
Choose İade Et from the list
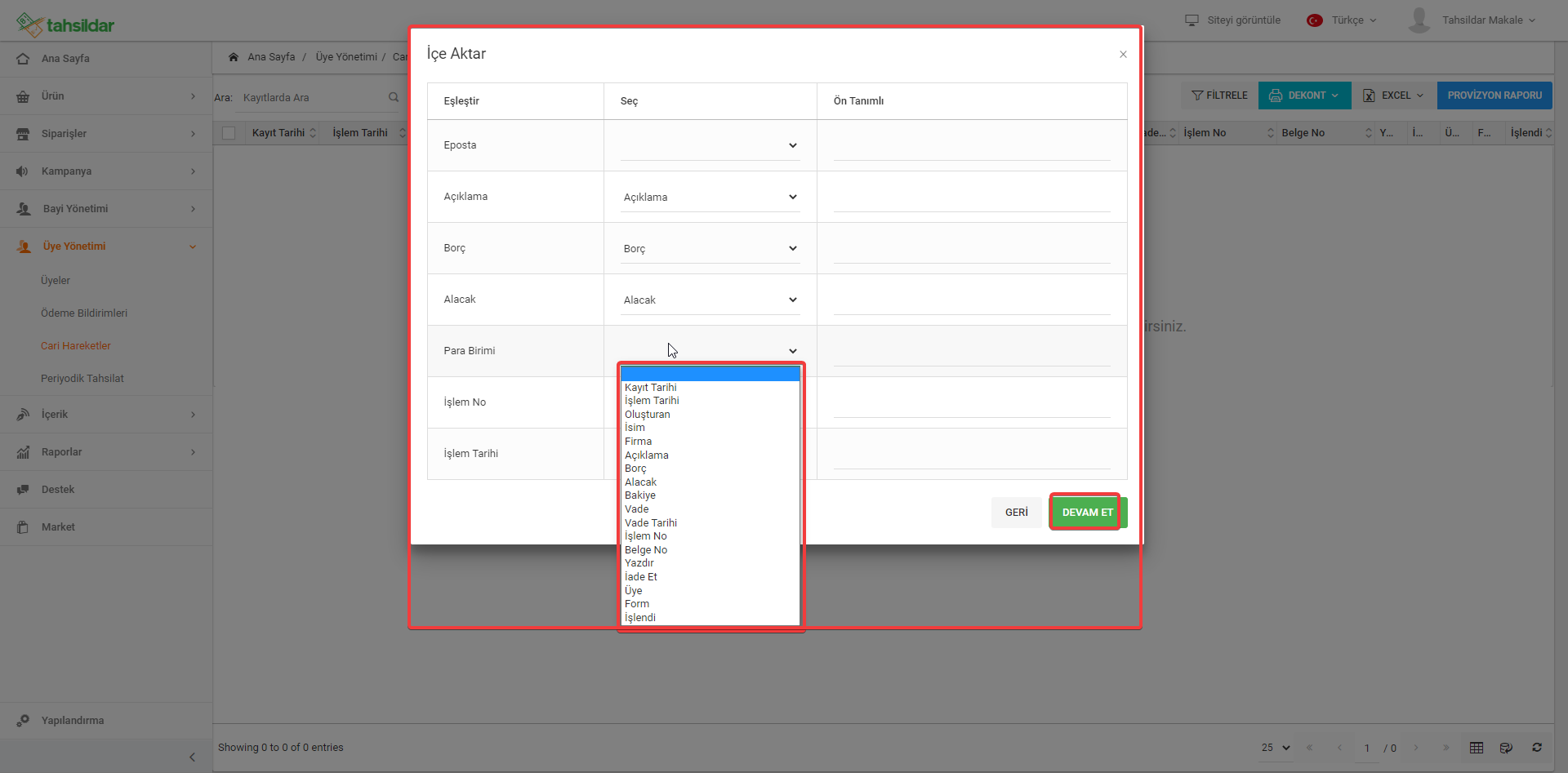click(x=710, y=577)
